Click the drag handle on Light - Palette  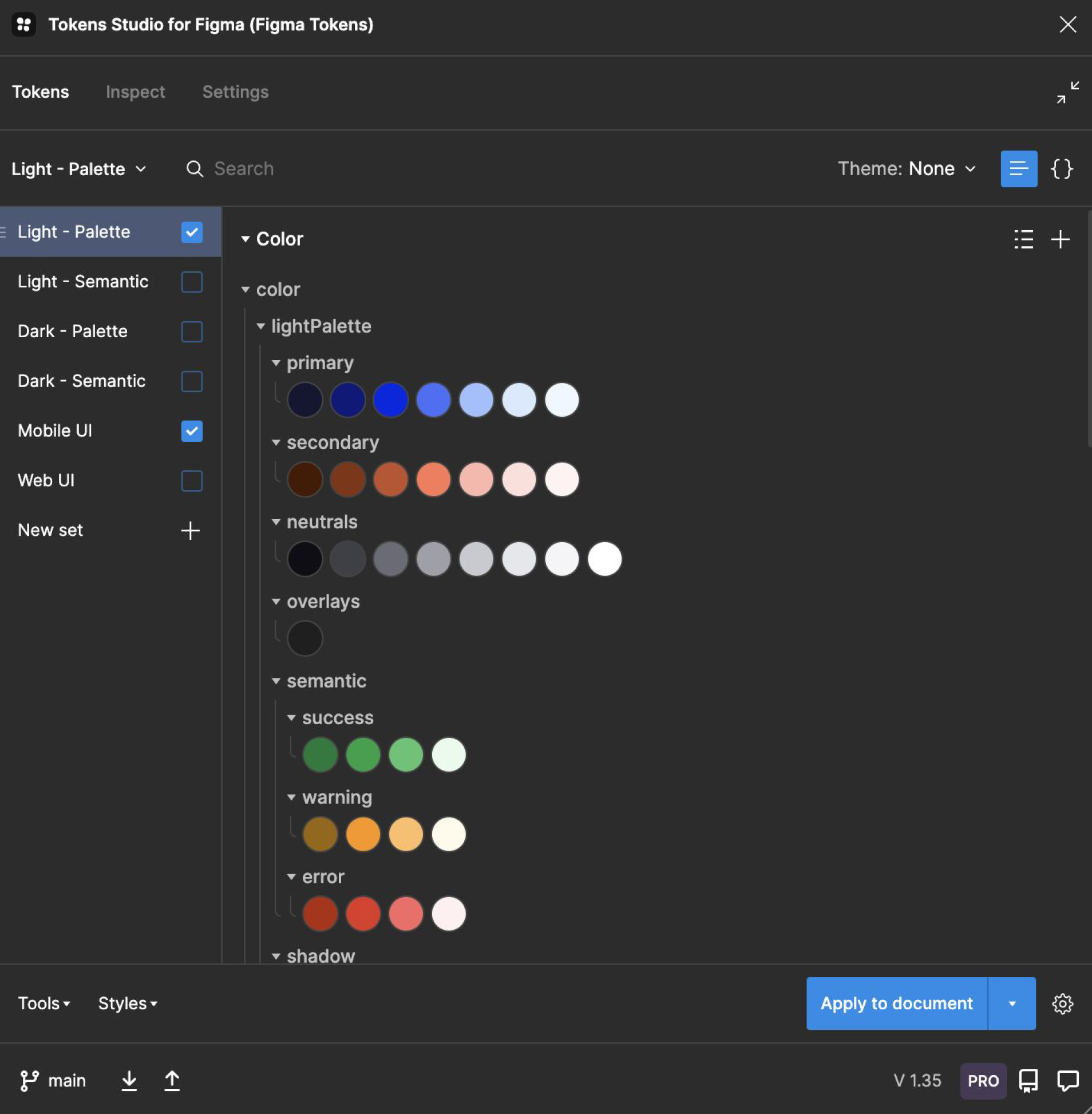pyautogui.click(x=3, y=232)
